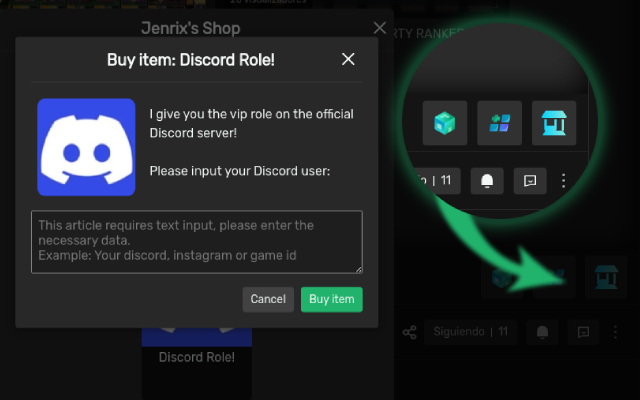
Task: Close the Buy item: Discord Role! dialog
Action: pyautogui.click(x=348, y=59)
